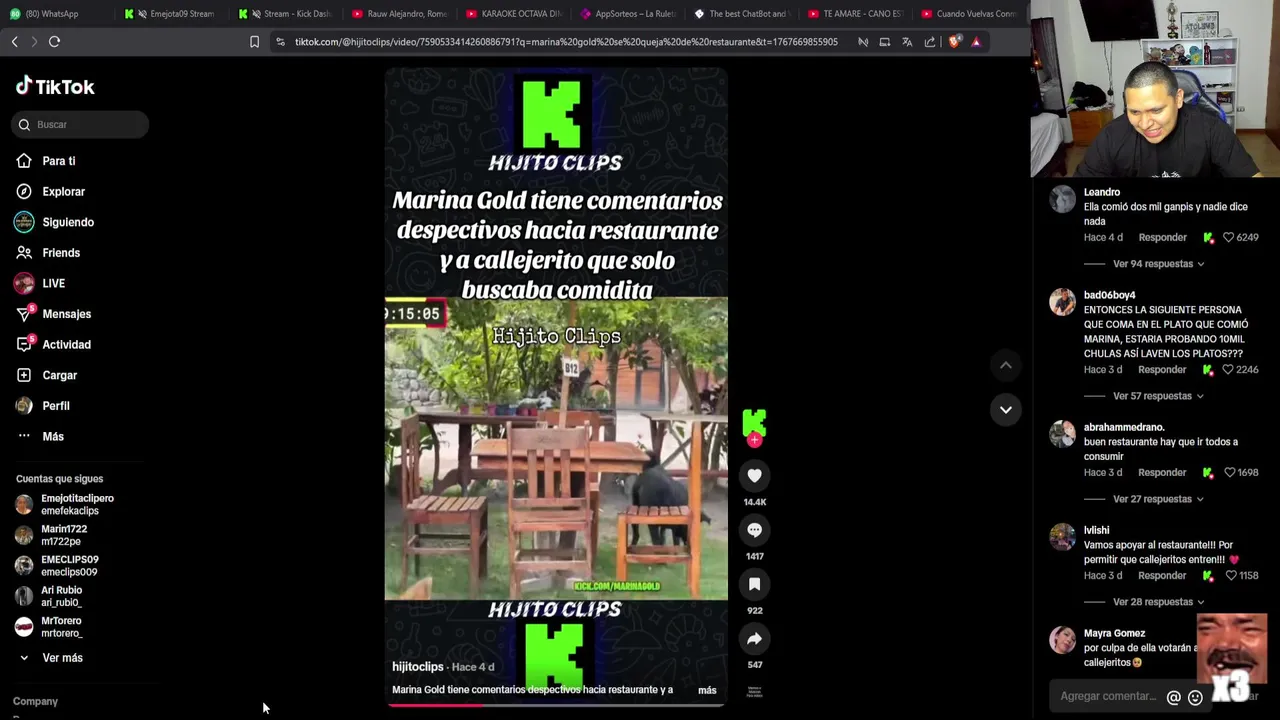Open the Actividad notifications
This screenshot has height=720, width=1280.
pyautogui.click(x=53, y=344)
